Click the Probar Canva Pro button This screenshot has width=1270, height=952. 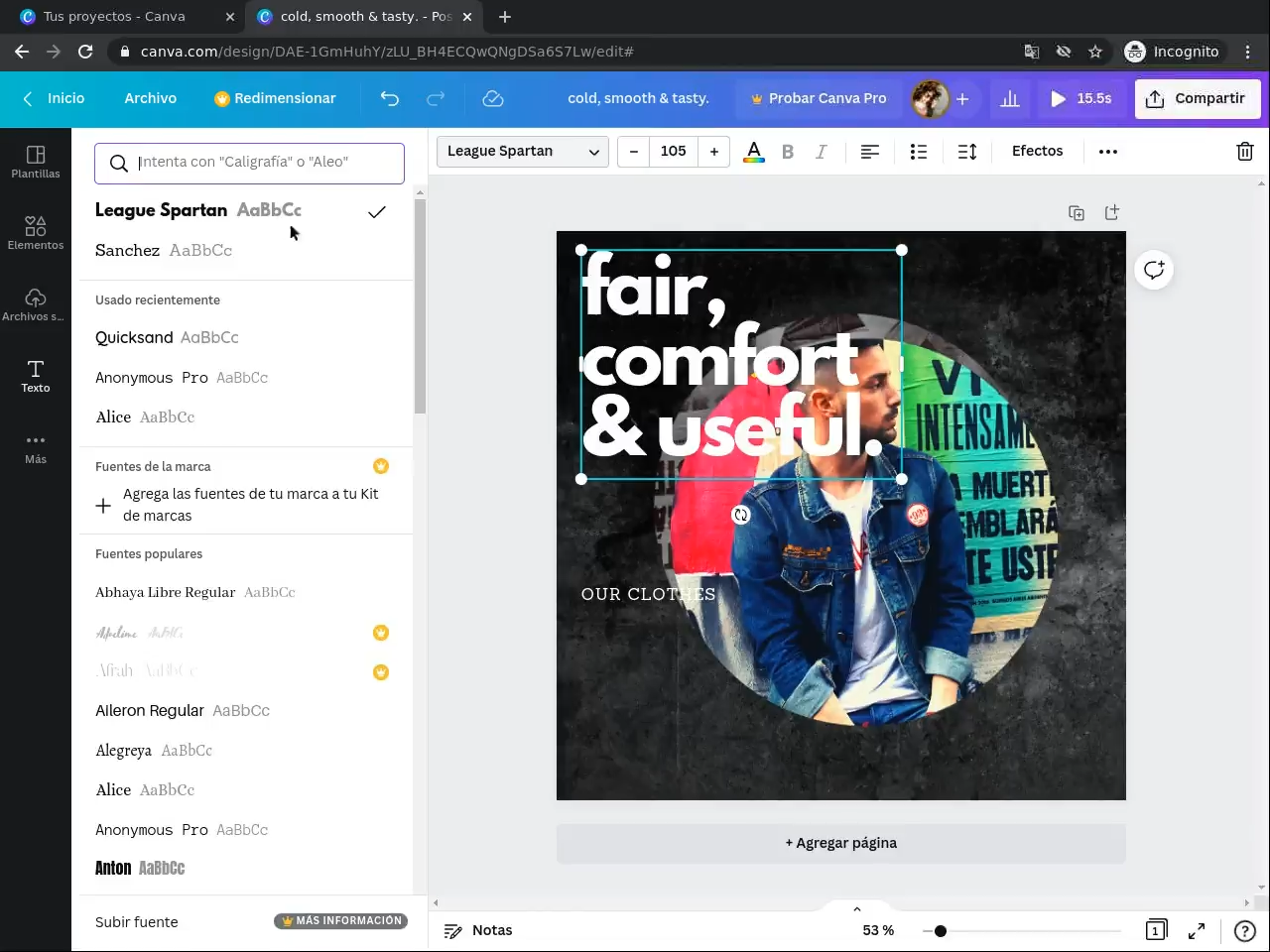click(819, 98)
